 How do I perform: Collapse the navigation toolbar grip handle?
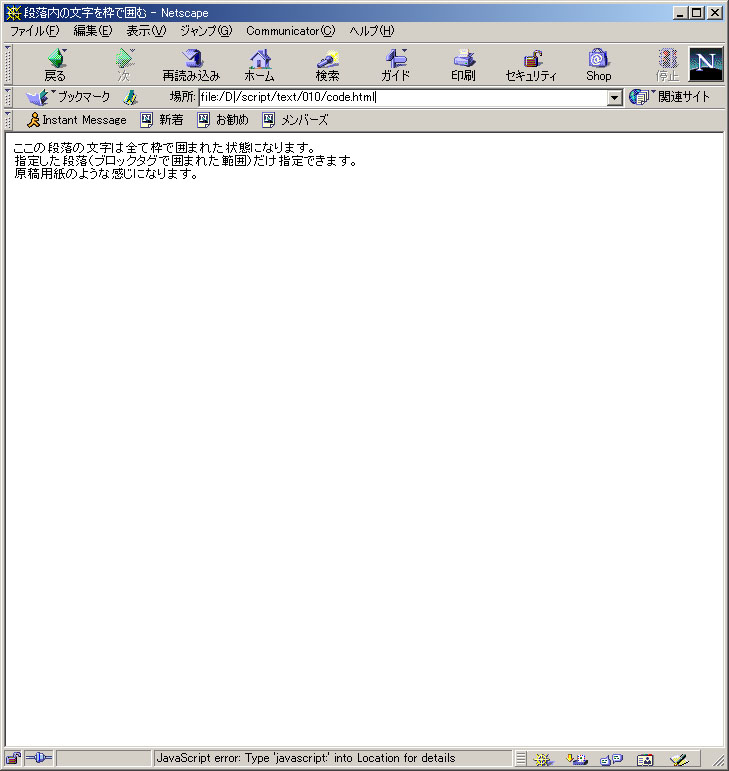click(x=8, y=64)
